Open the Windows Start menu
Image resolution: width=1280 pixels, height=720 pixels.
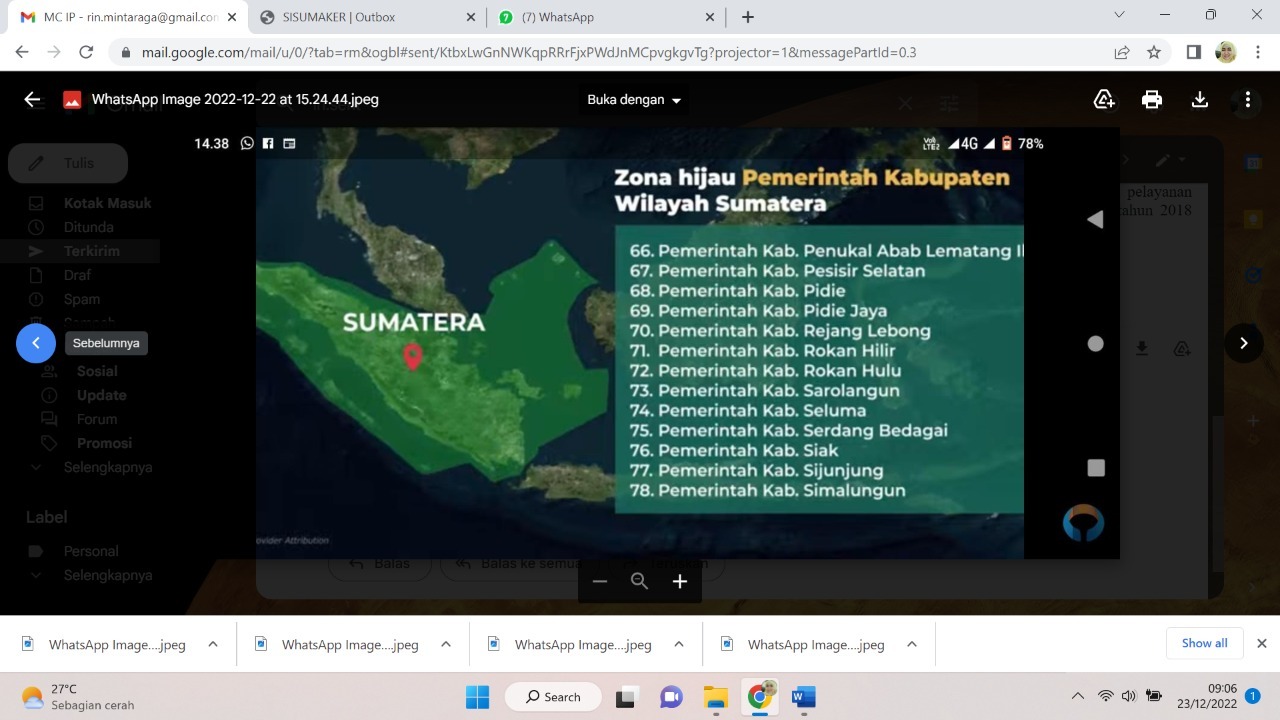[477, 696]
